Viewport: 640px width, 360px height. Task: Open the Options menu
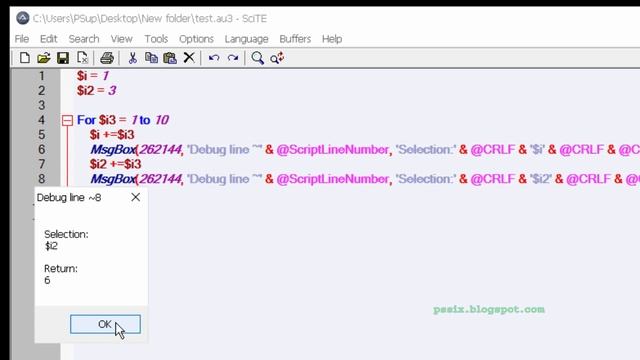[x=196, y=39]
